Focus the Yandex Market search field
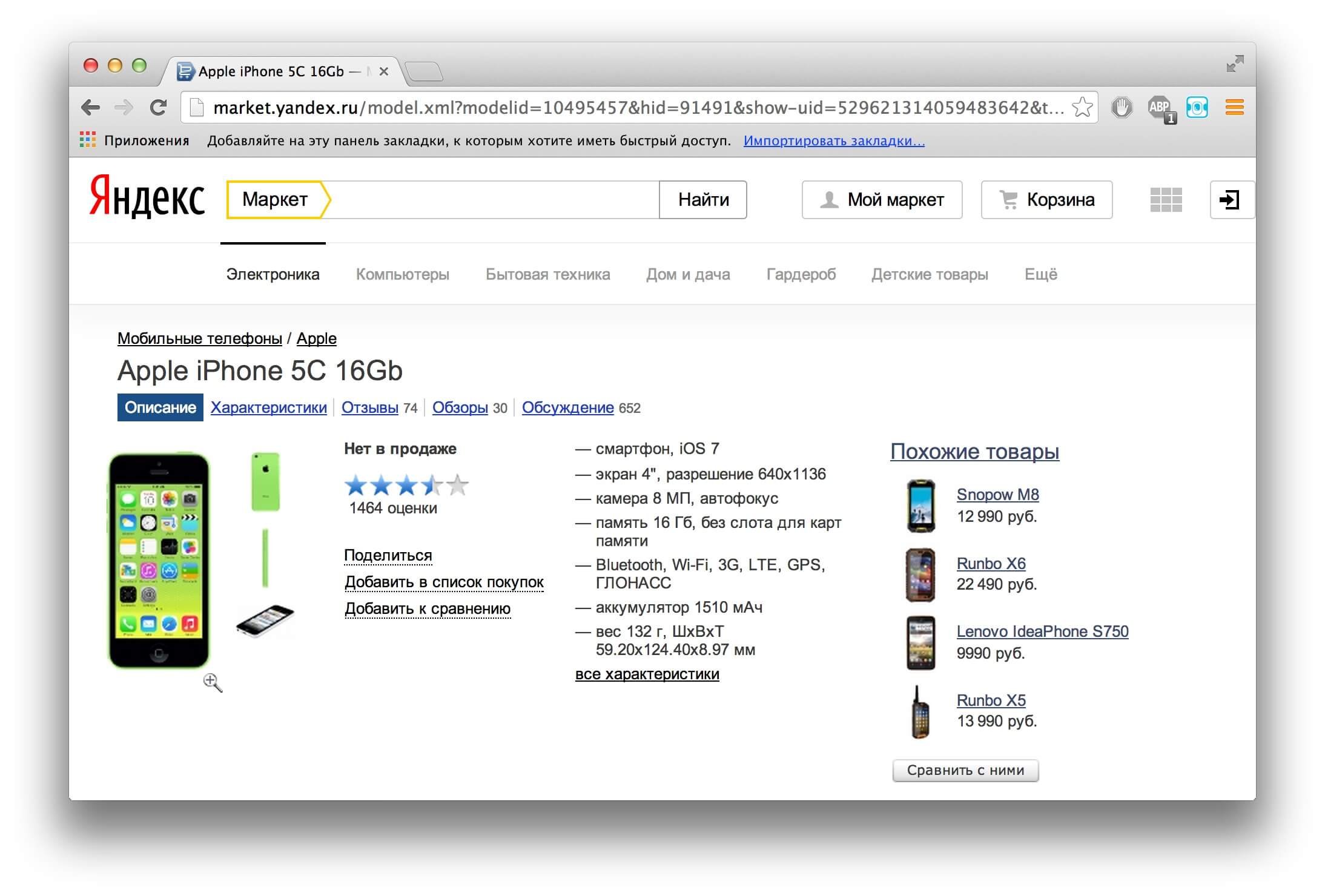 [495, 199]
